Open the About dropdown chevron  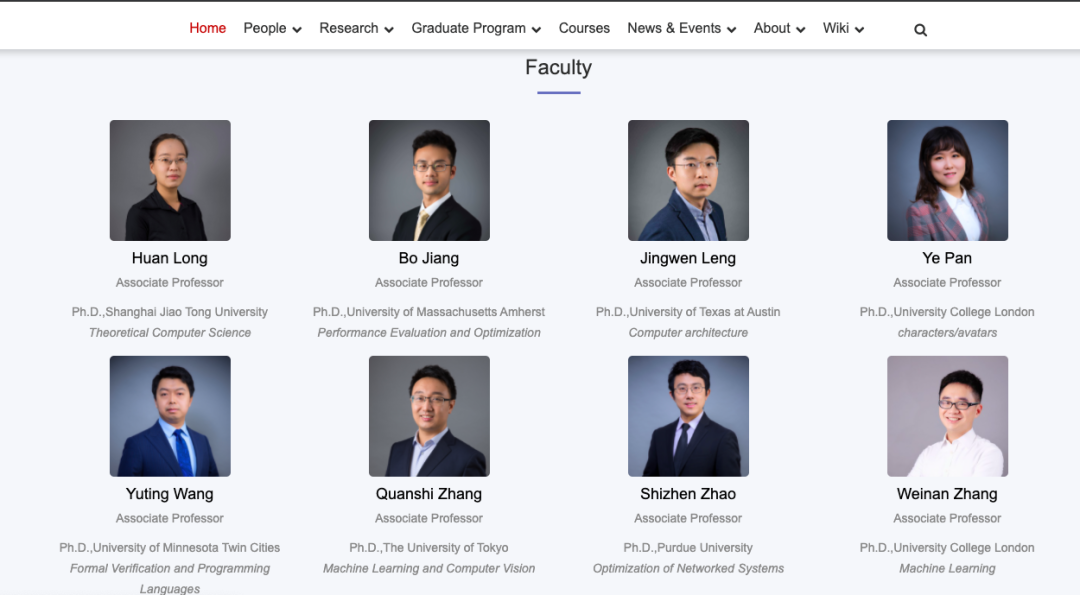pyautogui.click(x=800, y=30)
